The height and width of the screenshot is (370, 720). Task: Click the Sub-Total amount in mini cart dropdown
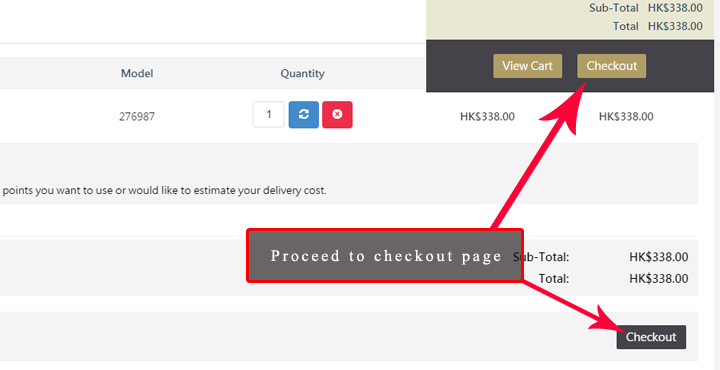(x=675, y=8)
